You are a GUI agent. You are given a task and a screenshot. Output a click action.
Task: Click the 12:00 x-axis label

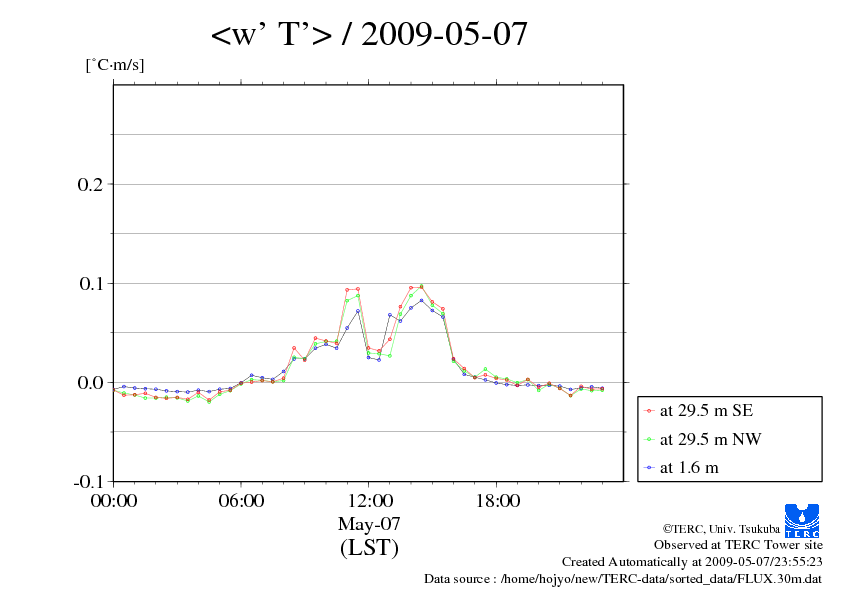(x=370, y=500)
